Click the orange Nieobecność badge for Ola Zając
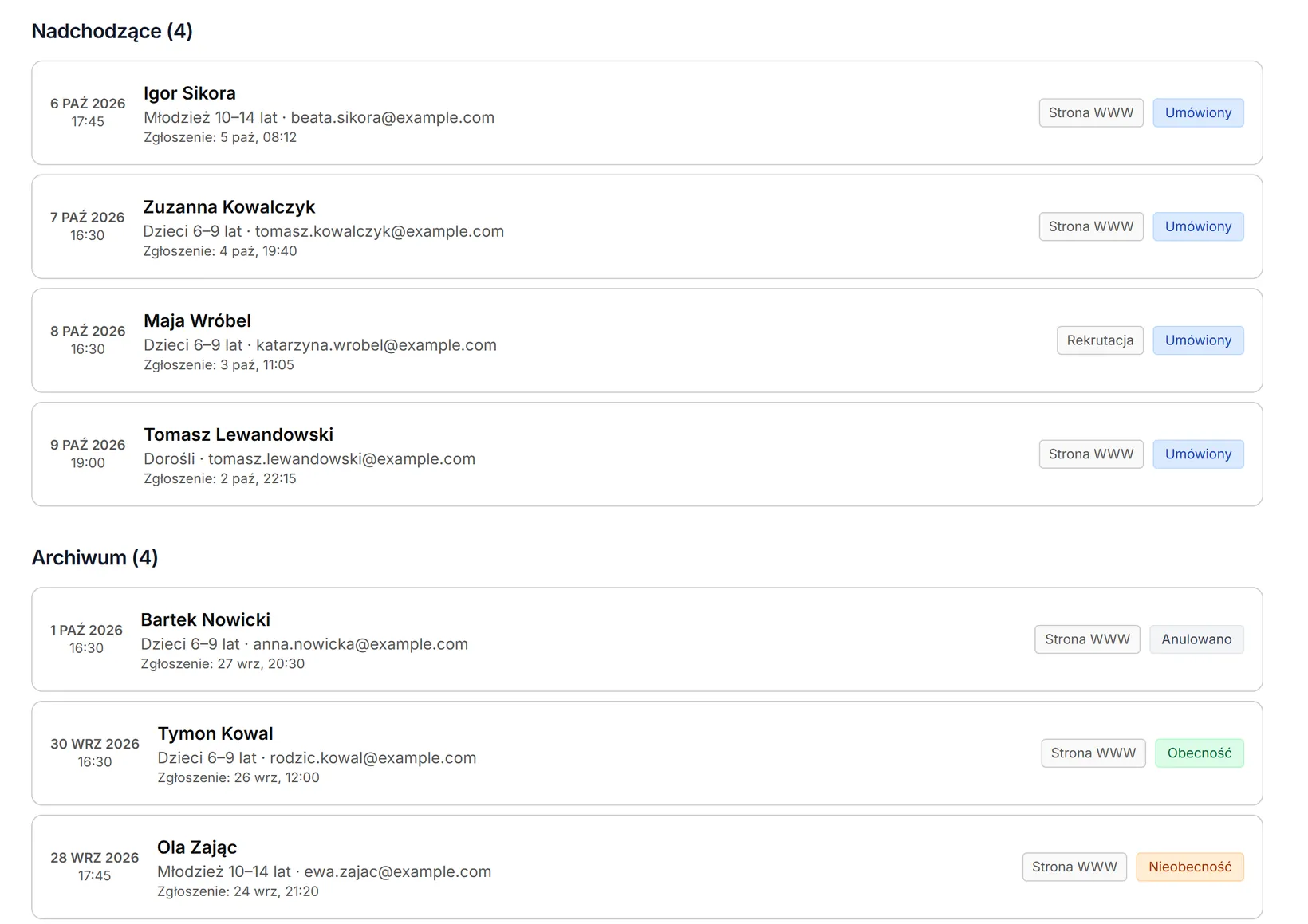The height and width of the screenshot is (924, 1308). [x=1190, y=867]
